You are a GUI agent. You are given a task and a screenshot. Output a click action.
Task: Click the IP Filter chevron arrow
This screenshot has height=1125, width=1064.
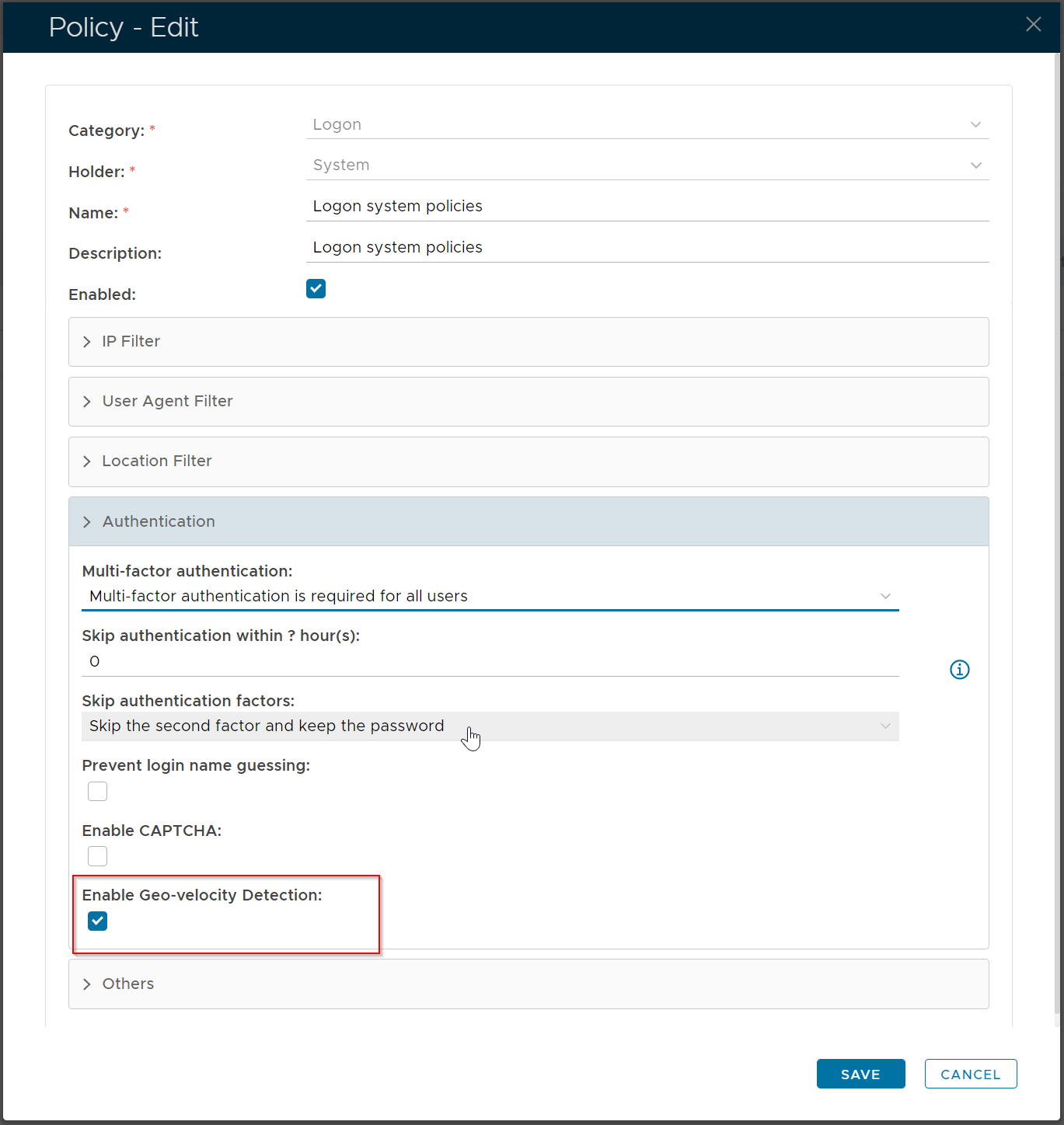pyautogui.click(x=87, y=342)
